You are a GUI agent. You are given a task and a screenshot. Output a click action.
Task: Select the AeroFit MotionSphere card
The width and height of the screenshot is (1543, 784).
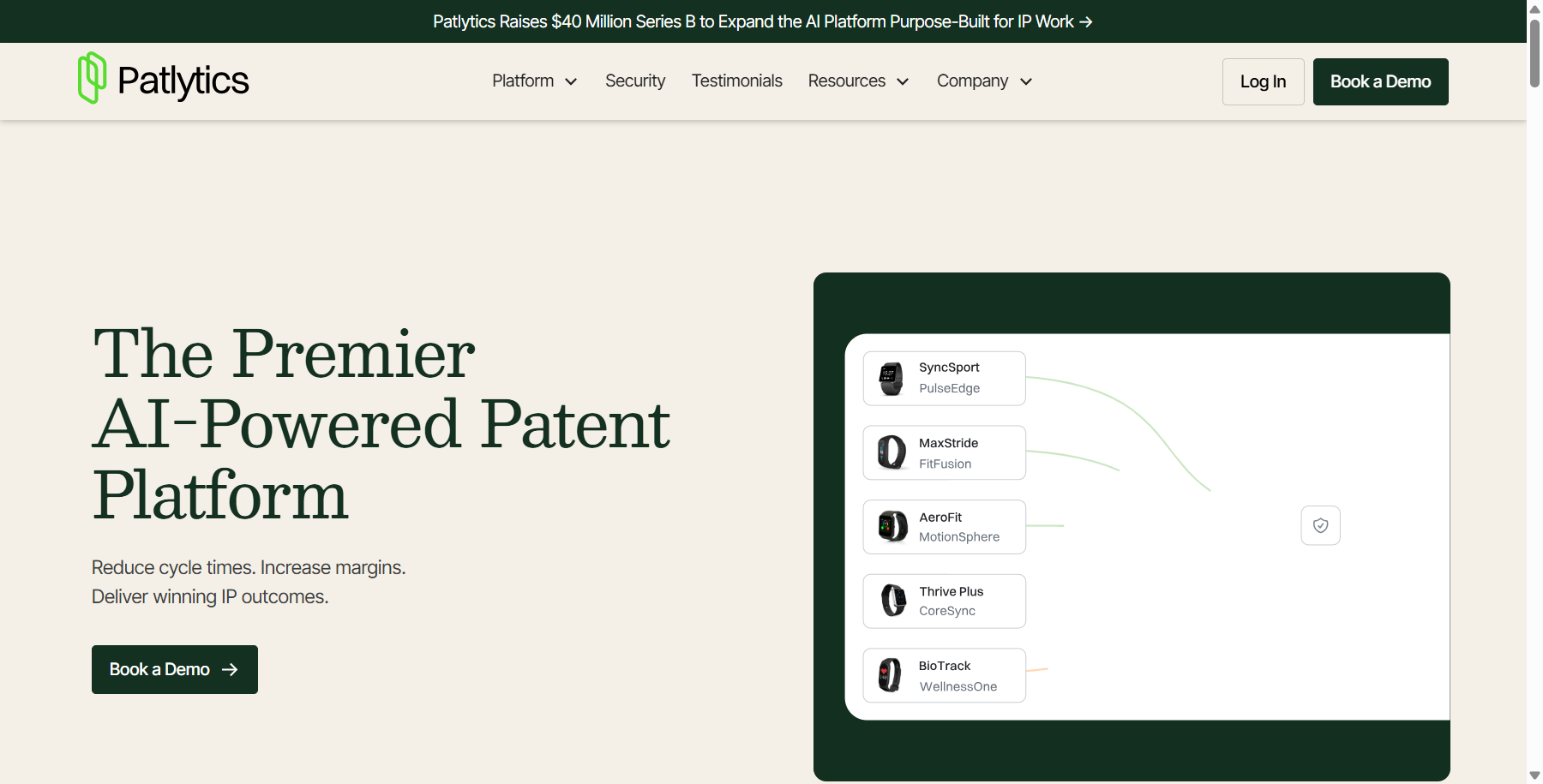point(945,527)
